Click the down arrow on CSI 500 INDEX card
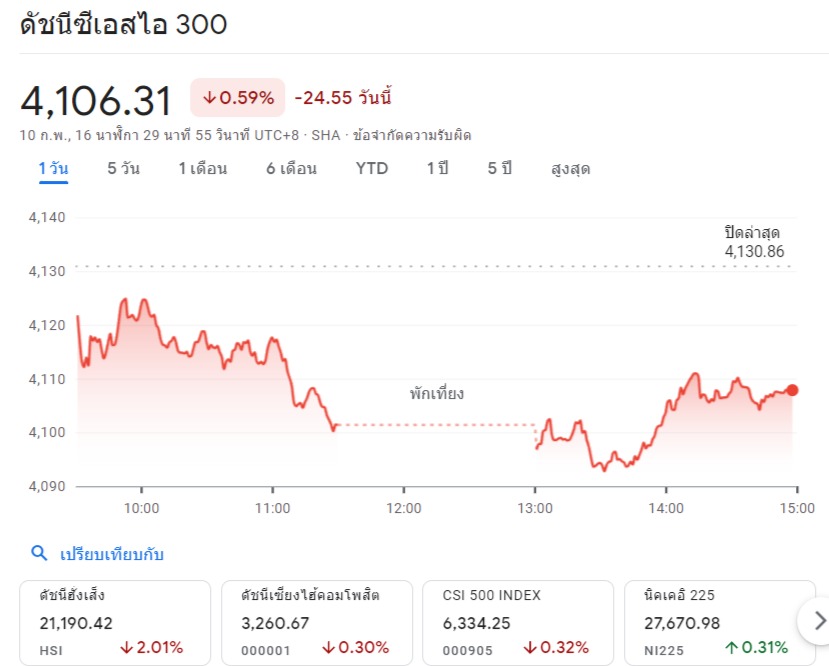Viewport: 829px width, 666px height. coord(531,647)
